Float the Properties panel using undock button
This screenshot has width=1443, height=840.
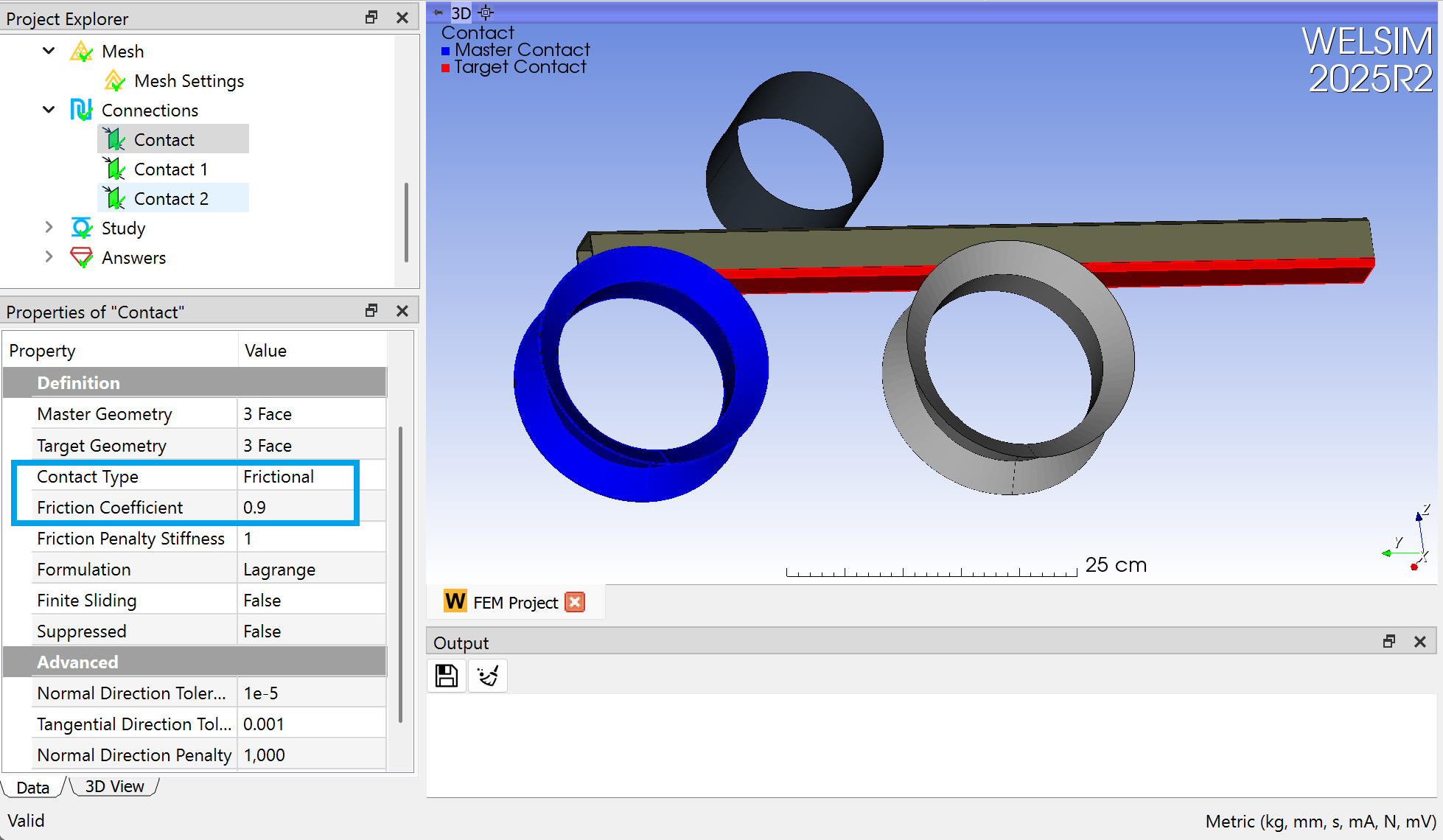[371, 310]
